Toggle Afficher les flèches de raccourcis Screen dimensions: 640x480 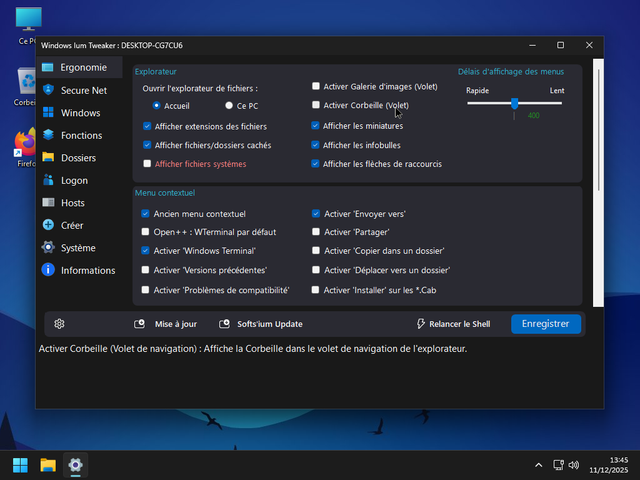click(x=315, y=164)
